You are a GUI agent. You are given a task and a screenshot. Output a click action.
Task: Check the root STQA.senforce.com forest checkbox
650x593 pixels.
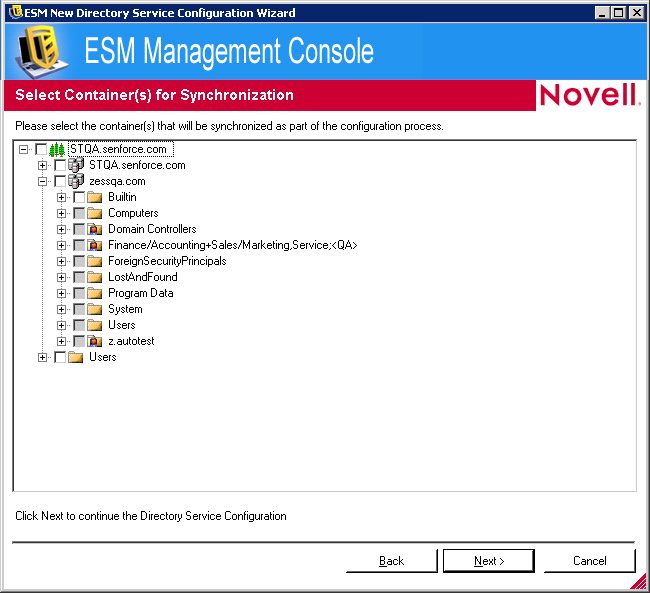tap(41, 149)
